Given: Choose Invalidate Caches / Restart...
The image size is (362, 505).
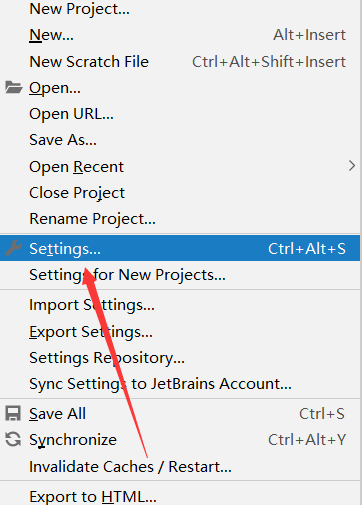Looking at the screenshot, I should [180, 467].
